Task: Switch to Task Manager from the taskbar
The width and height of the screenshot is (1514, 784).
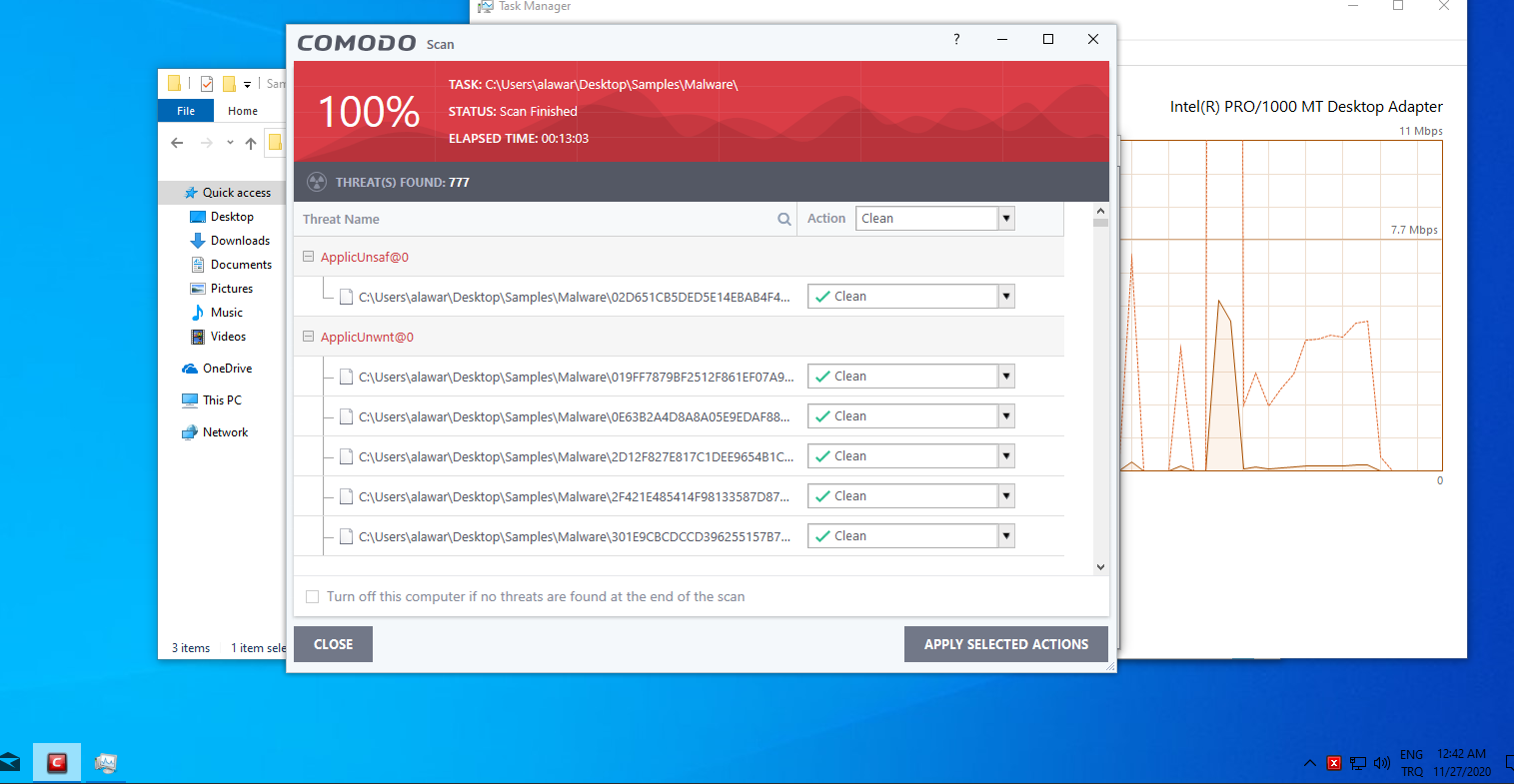Action: click(105, 763)
